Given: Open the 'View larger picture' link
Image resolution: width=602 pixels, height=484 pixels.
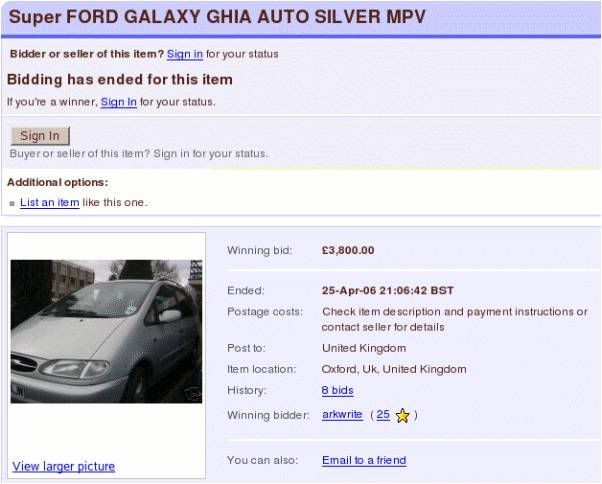Looking at the screenshot, I should pyautogui.click(x=63, y=466).
